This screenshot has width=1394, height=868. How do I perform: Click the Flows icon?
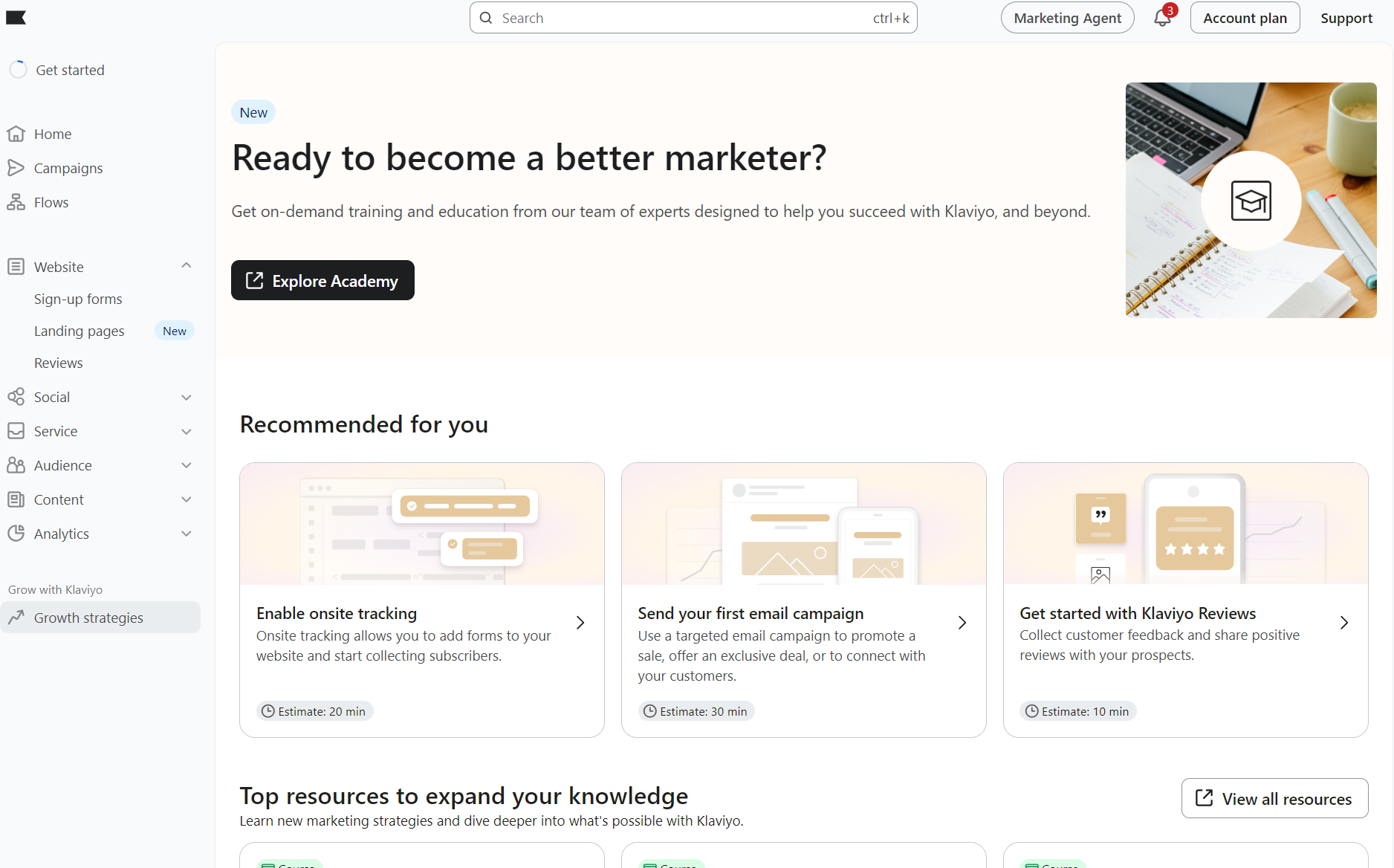[x=16, y=201]
